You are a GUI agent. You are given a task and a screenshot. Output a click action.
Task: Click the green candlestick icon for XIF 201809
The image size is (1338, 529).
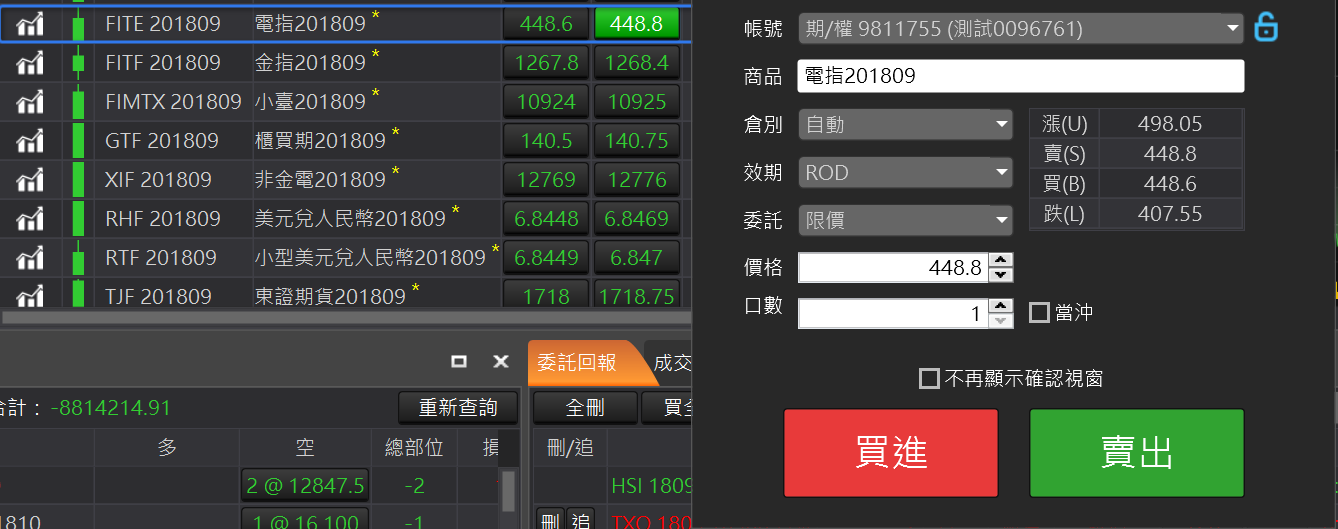78,180
